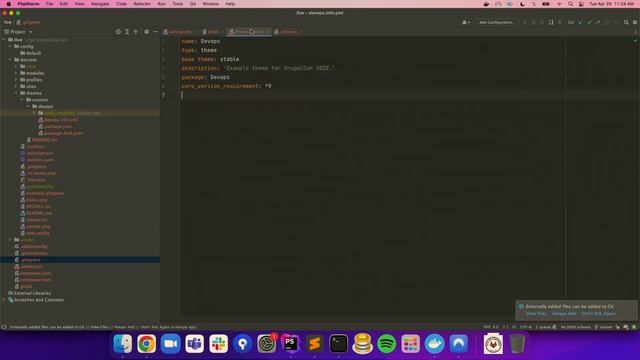Image resolution: width=640 pixels, height=360 pixels.
Task: Open Docker from the Dock
Action: 435,344
